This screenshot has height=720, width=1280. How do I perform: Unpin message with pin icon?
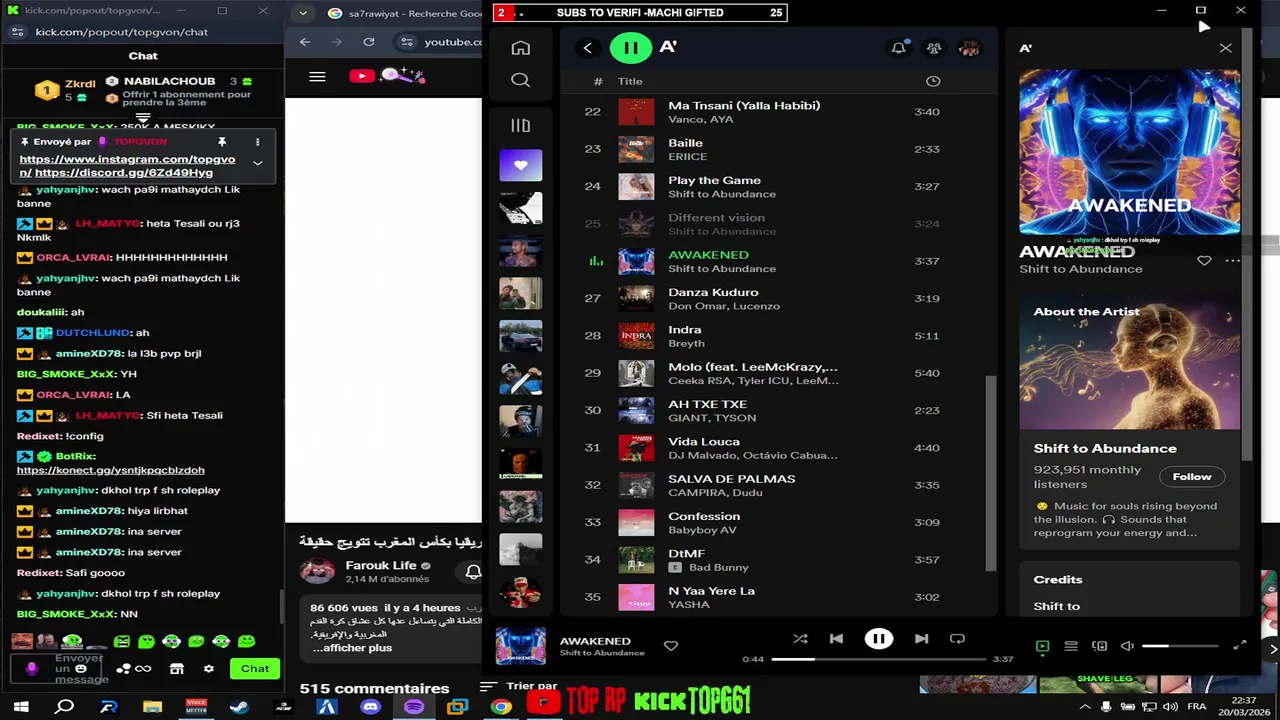222,142
